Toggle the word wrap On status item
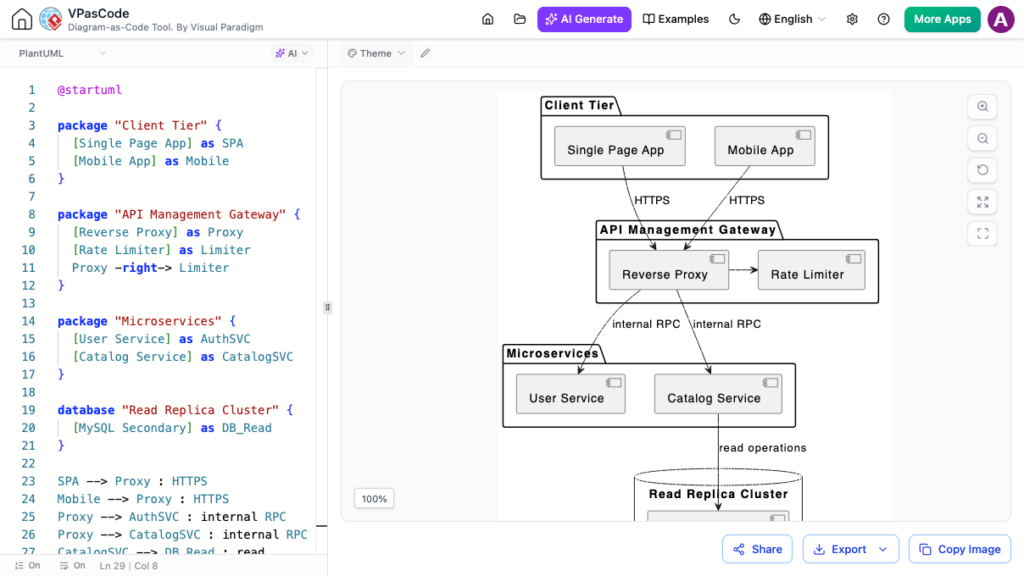 point(72,566)
